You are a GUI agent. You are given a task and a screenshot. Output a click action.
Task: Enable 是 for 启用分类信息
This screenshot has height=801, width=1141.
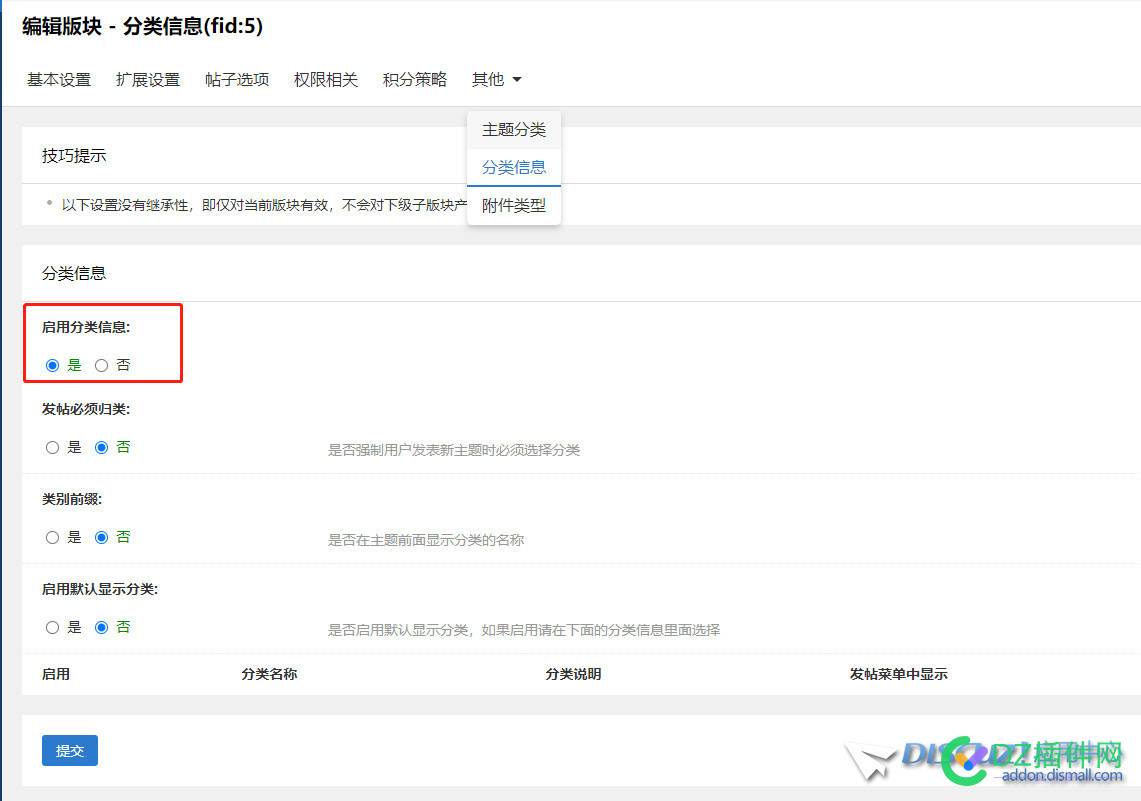pyautogui.click(x=52, y=365)
